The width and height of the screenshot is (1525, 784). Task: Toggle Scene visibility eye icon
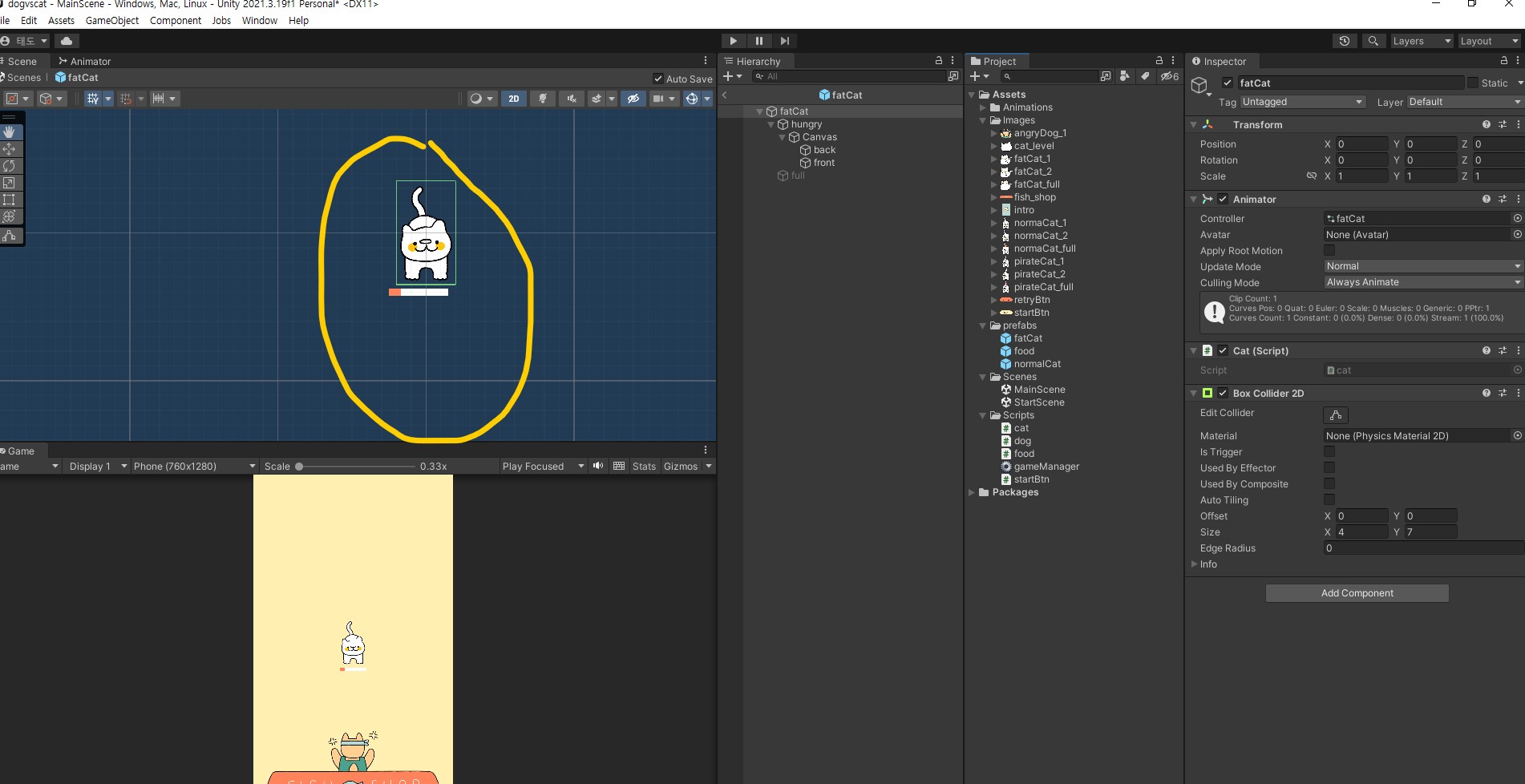pyautogui.click(x=633, y=99)
